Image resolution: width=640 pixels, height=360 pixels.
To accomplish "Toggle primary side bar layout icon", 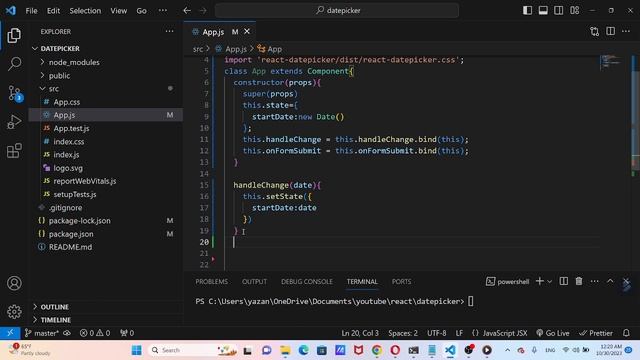I will point(527,11).
